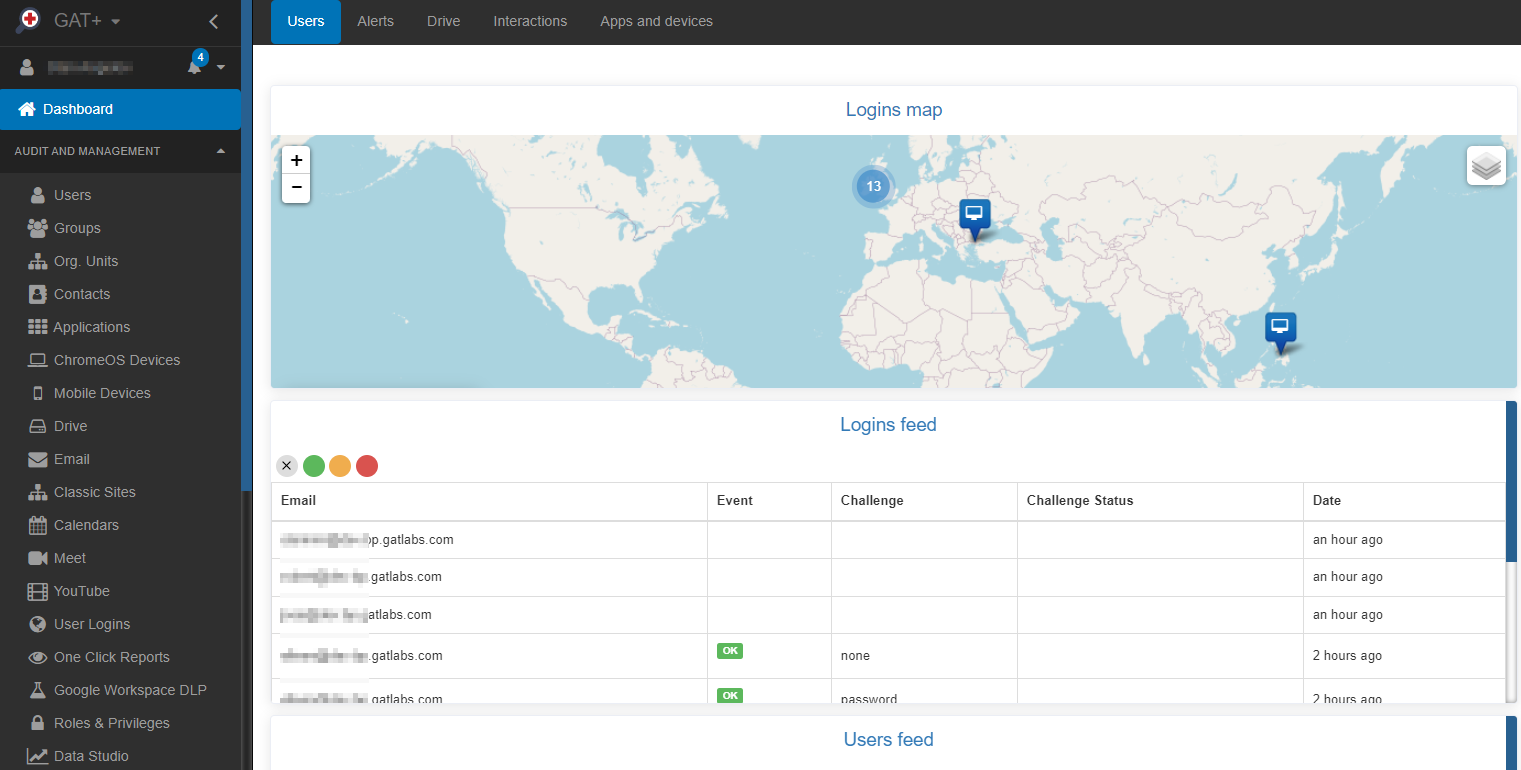Open Dashboard in the sidebar
Viewport: 1521px width, 770px height.
point(120,109)
